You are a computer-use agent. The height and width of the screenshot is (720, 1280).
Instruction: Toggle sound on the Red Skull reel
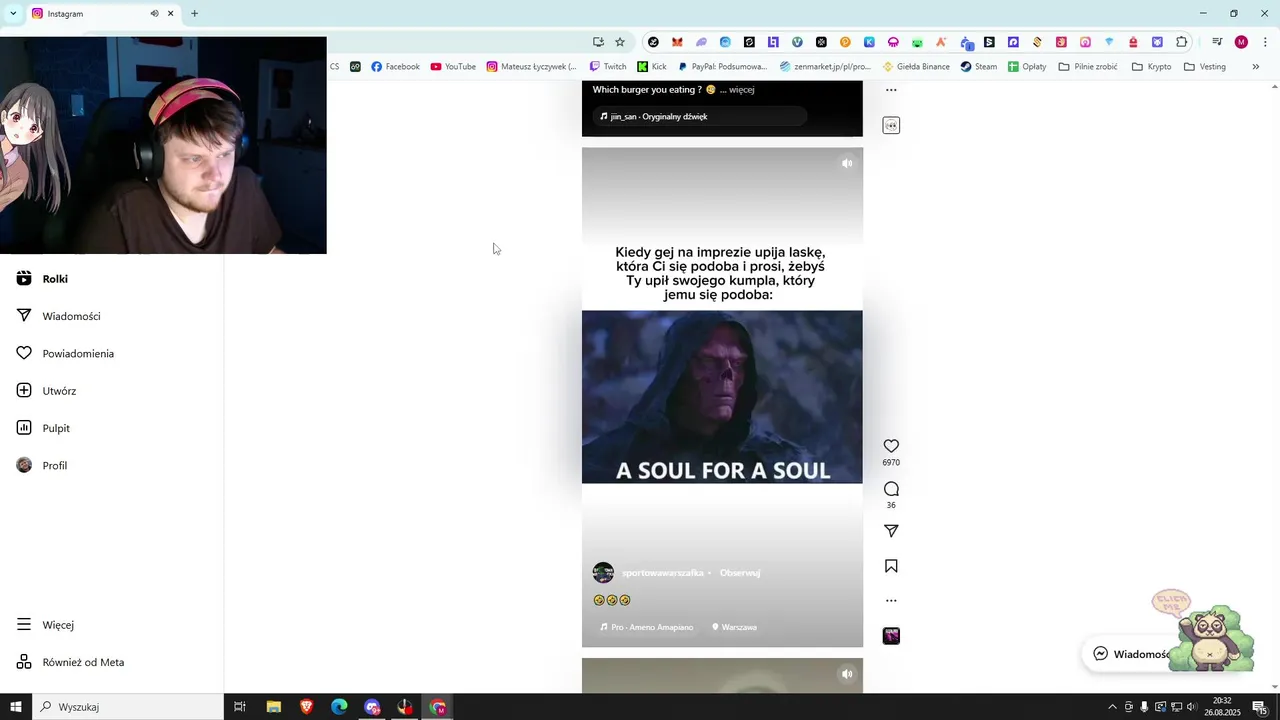[847, 163]
